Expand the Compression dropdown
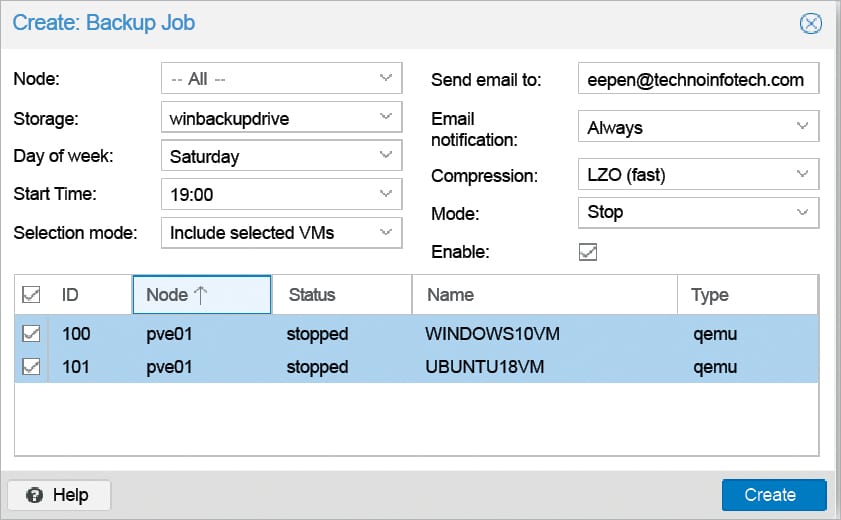 click(802, 175)
